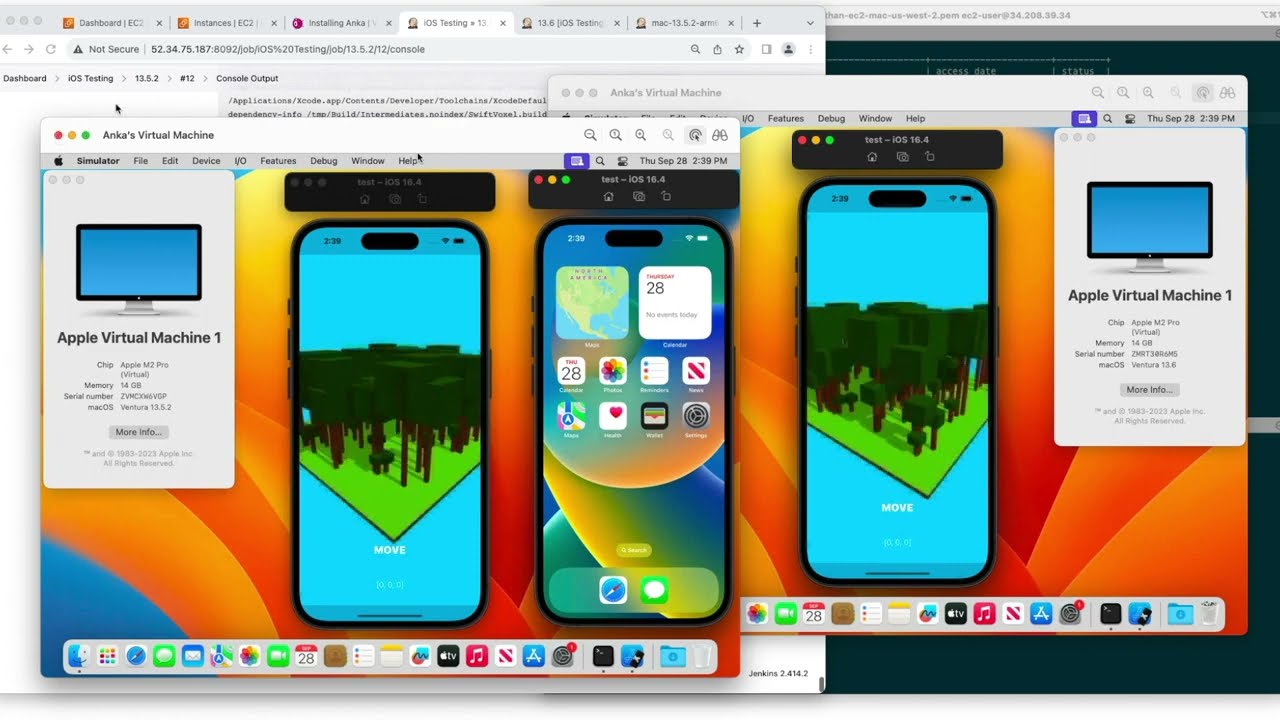
Task: Click #12 build breadcrumb in Jenkins
Action: pos(187,78)
